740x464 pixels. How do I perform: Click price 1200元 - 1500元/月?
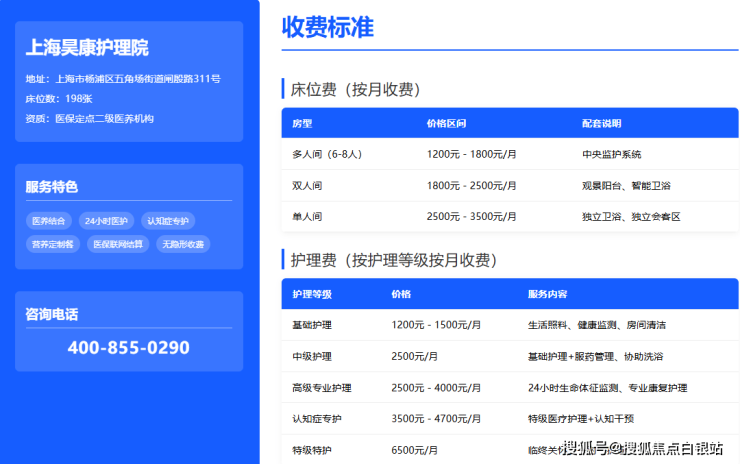coord(436,325)
